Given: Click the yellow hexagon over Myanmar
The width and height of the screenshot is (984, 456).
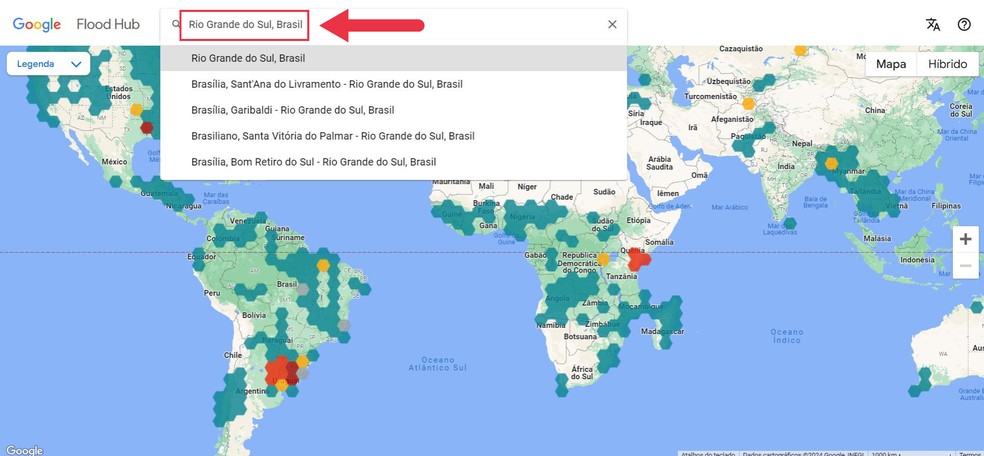Looking at the screenshot, I should [832, 164].
